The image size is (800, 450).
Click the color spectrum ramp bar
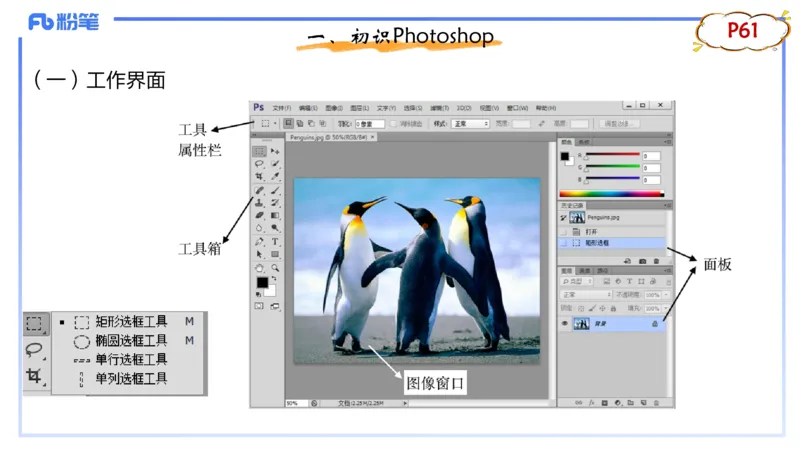[611, 193]
